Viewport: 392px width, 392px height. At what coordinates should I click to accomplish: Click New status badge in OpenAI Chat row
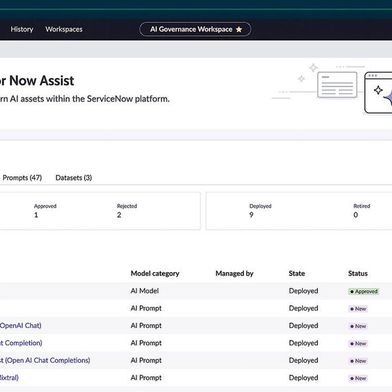[x=358, y=326]
